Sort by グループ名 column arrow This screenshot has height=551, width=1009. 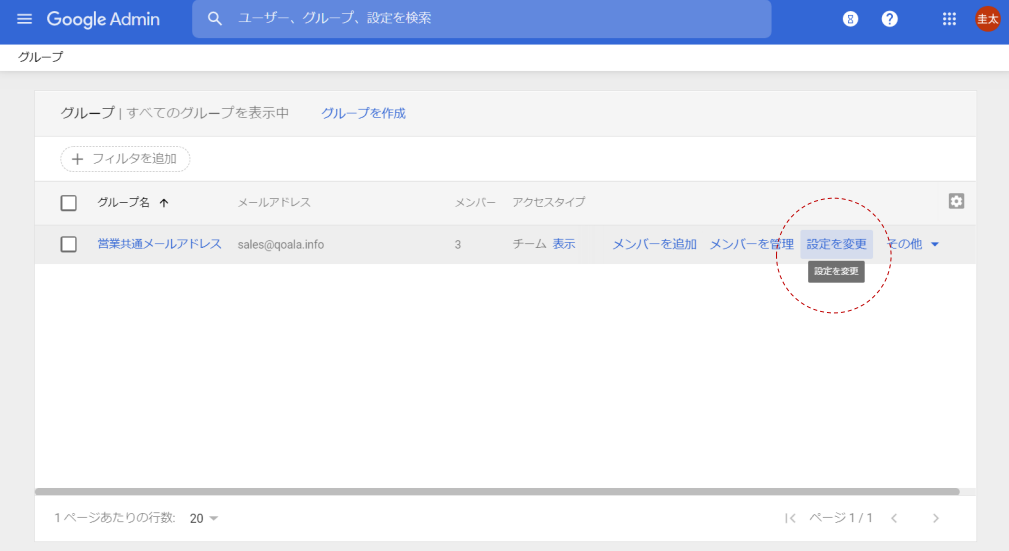[164, 203]
